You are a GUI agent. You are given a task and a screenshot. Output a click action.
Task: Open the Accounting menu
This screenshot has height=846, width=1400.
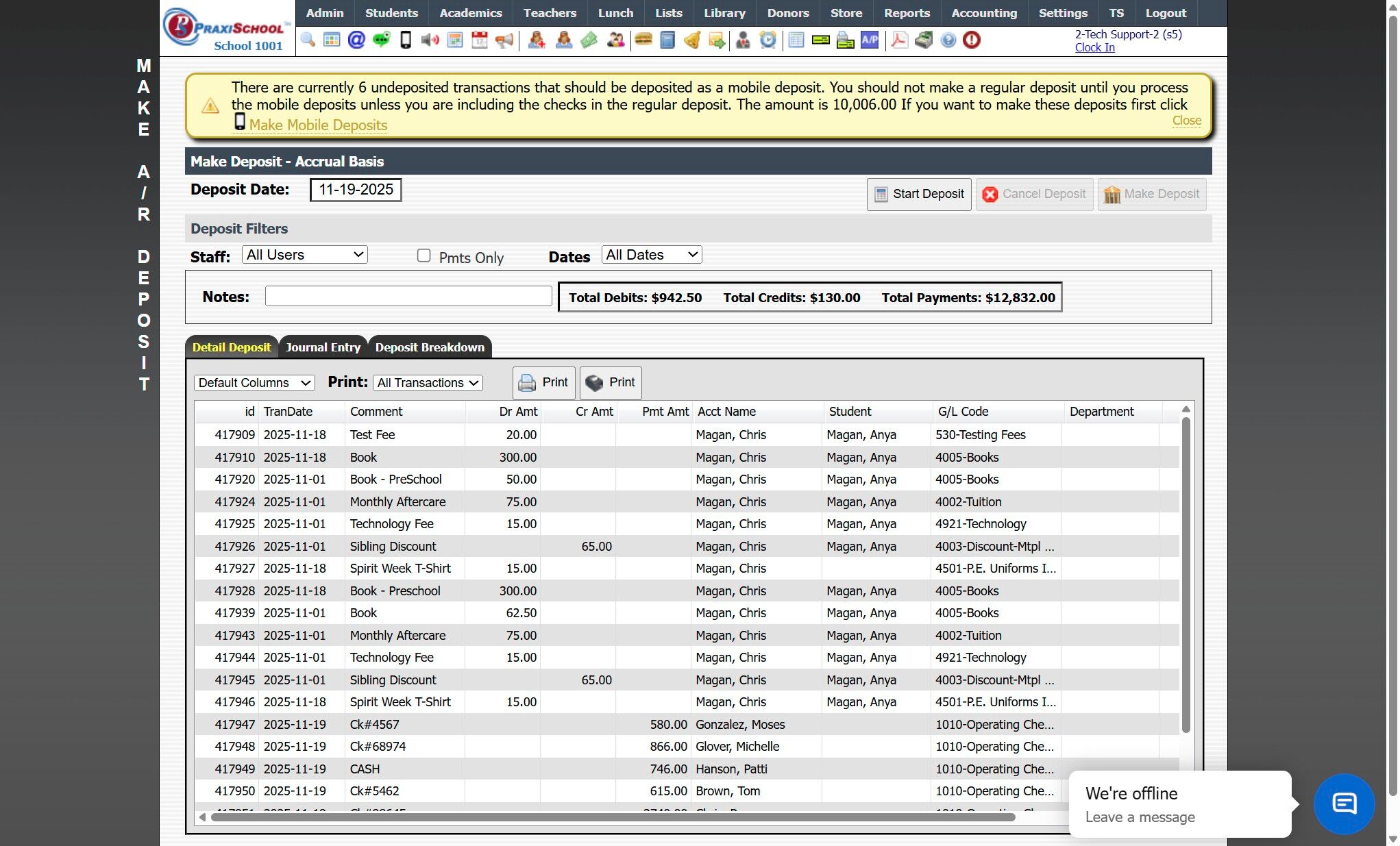click(984, 13)
